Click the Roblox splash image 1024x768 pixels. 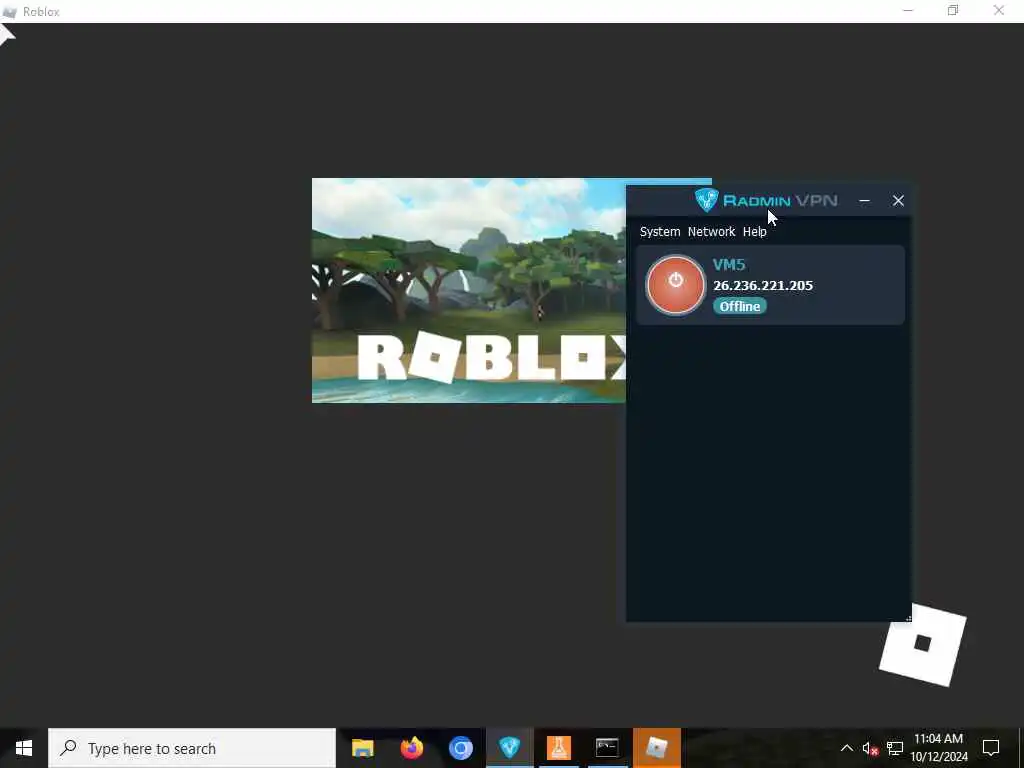tap(468, 291)
